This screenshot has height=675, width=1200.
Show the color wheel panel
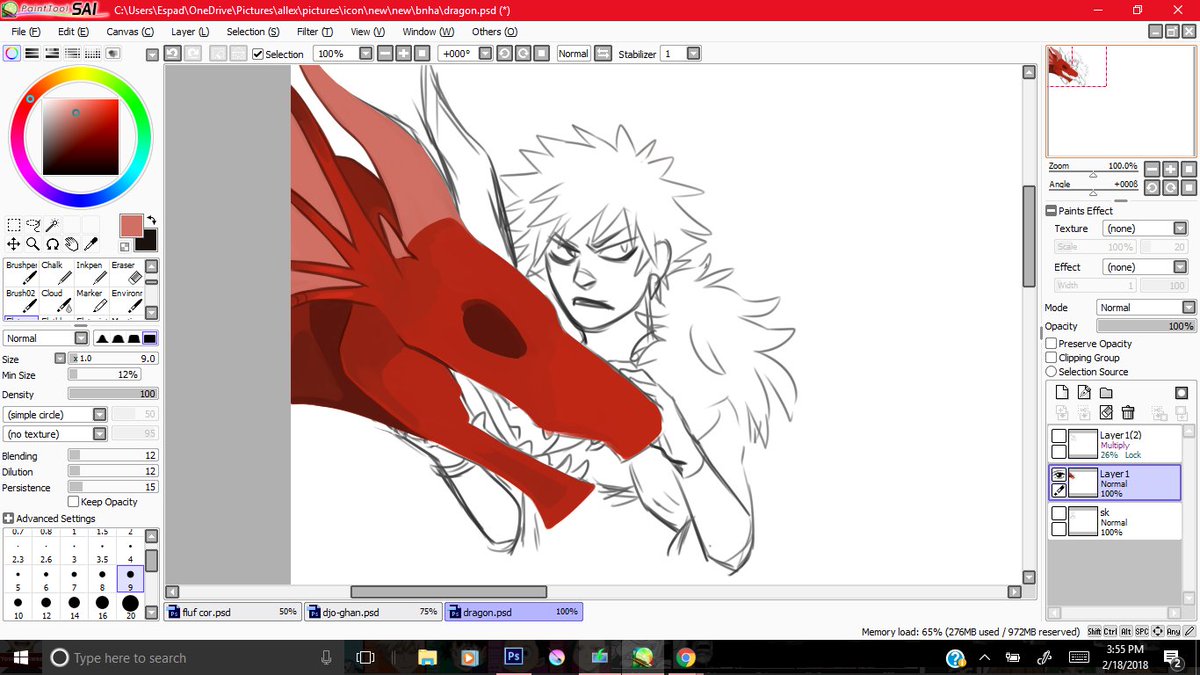[x=11, y=54]
